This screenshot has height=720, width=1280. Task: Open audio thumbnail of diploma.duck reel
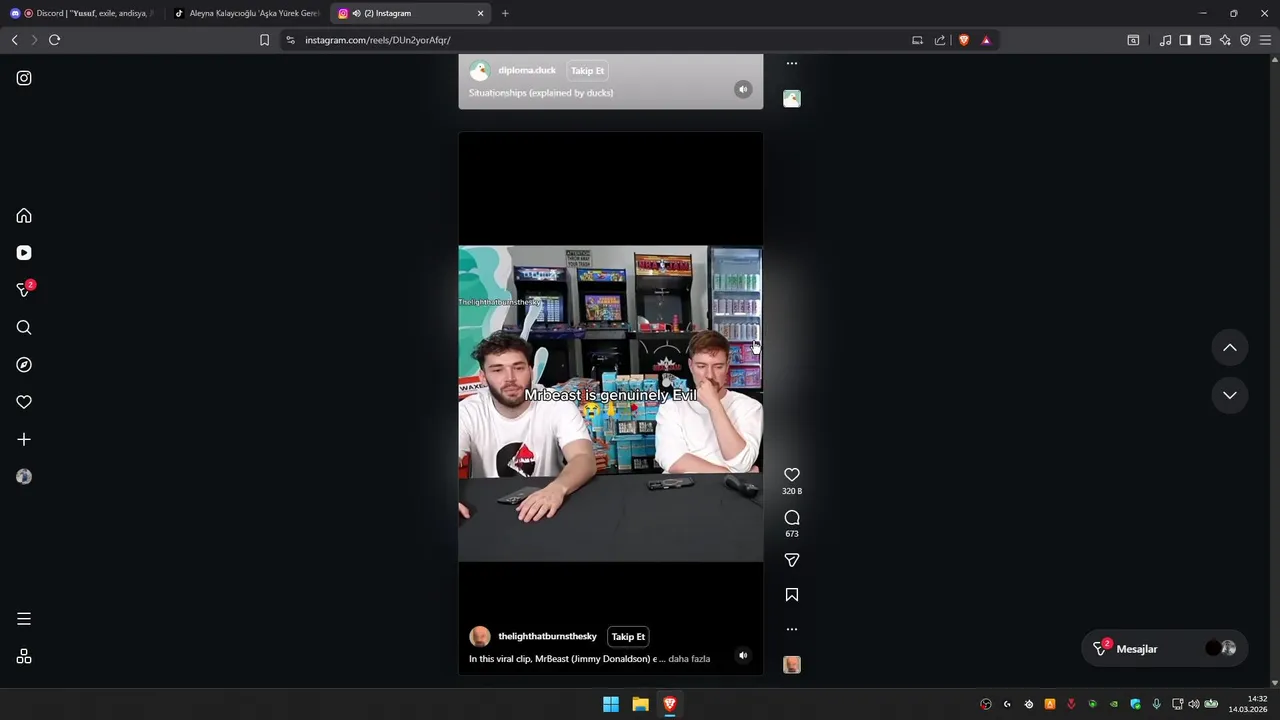click(x=792, y=98)
